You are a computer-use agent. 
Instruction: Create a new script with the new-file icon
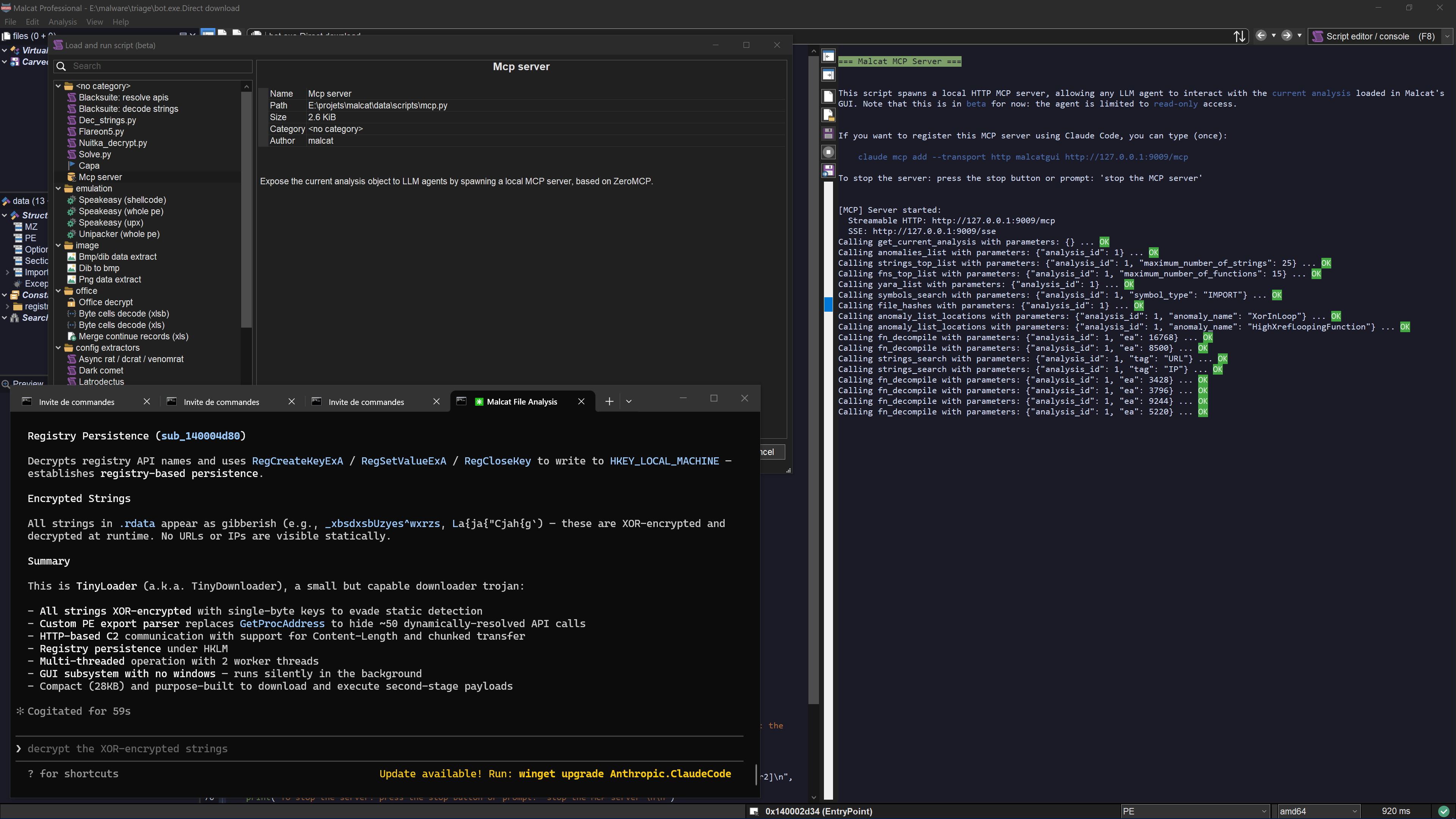point(828,96)
